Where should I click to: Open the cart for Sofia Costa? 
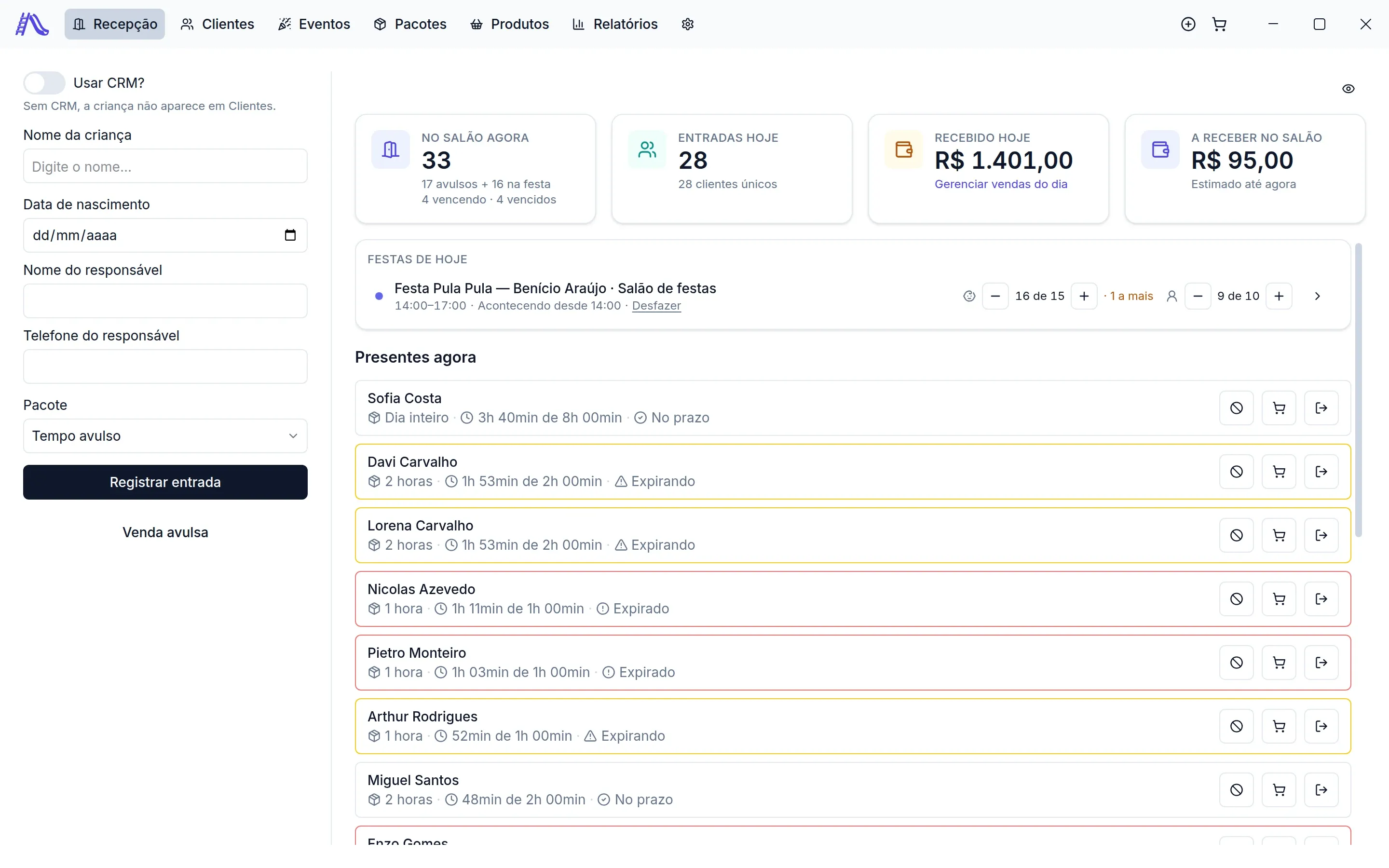1279,408
